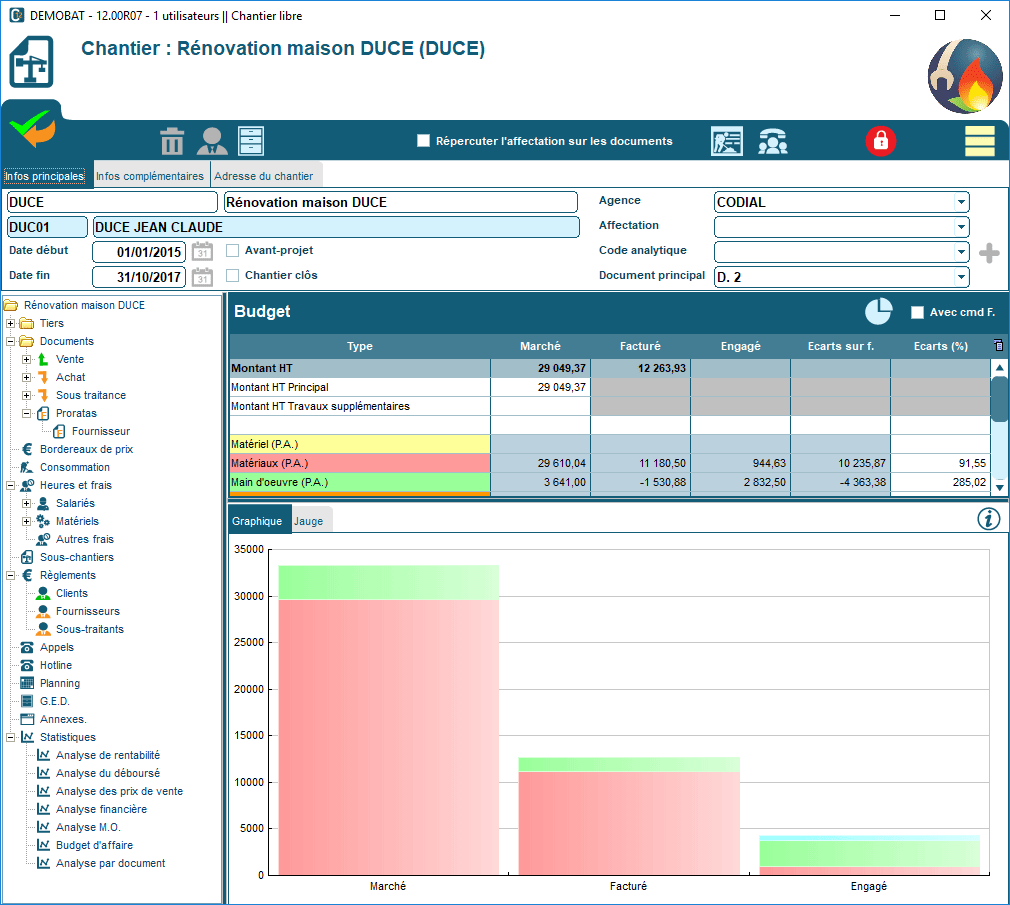Screen dimensions: 1010x905
Task: Switch to the Infos complémentaires tab
Action: (150, 176)
